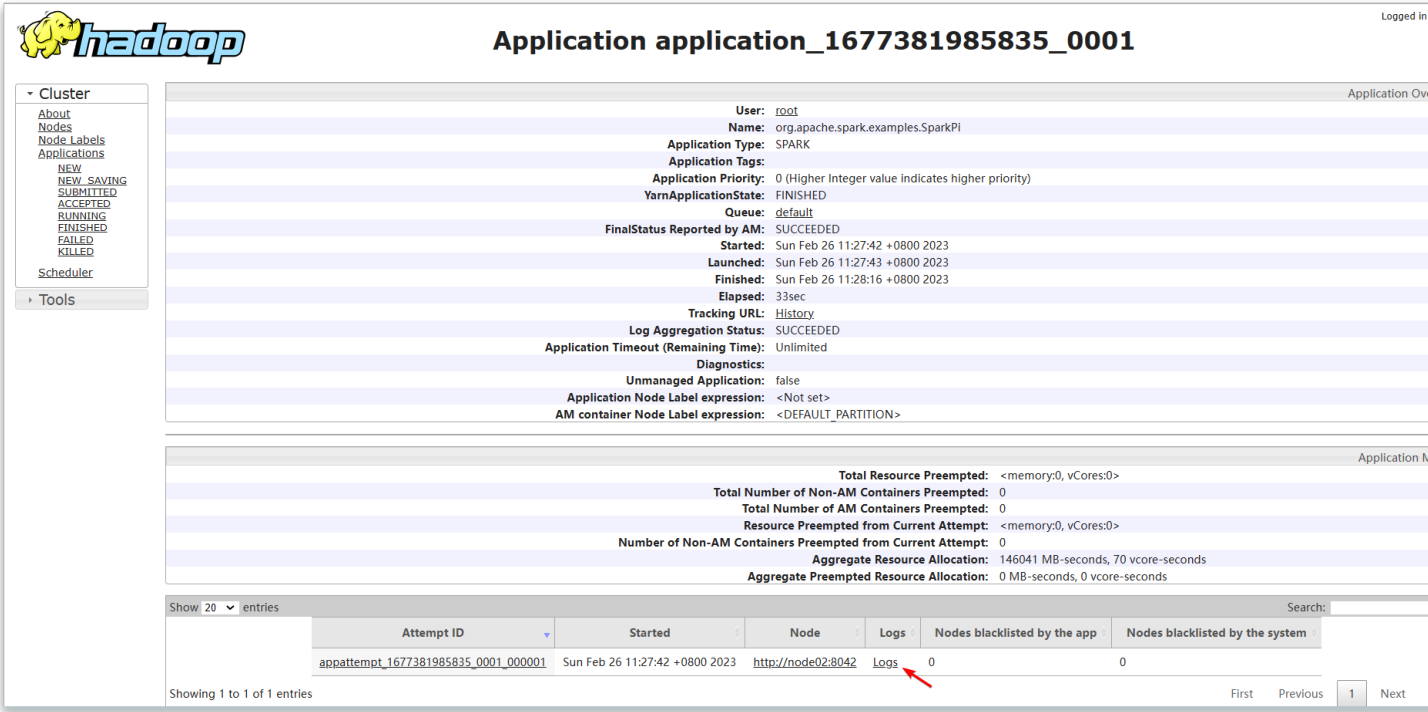Image resolution: width=1428 pixels, height=712 pixels.
Task: Sort by Attempt ID column
Action: click(433, 633)
